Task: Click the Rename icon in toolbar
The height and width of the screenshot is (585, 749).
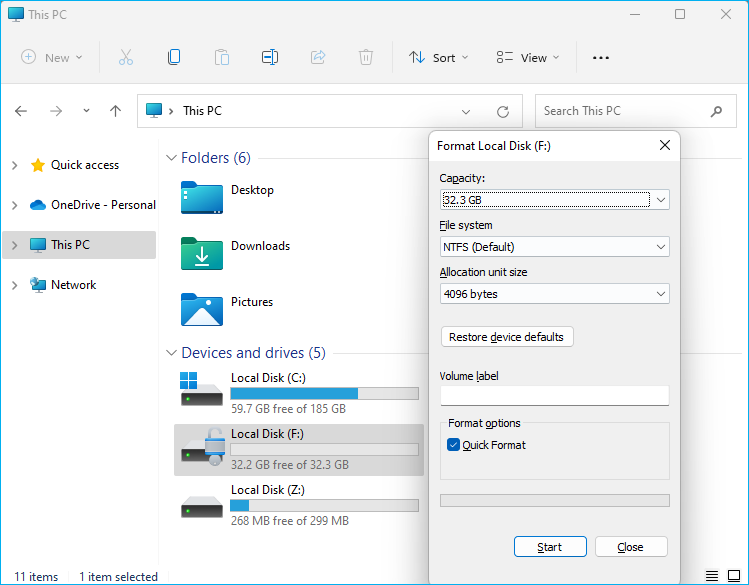Action: point(269,57)
